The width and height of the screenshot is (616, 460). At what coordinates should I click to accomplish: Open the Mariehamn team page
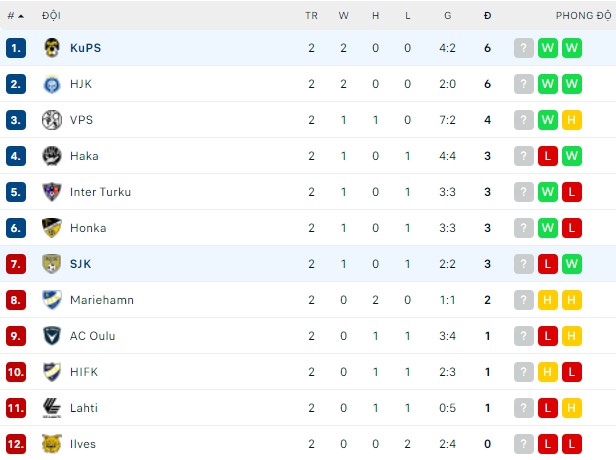point(101,300)
